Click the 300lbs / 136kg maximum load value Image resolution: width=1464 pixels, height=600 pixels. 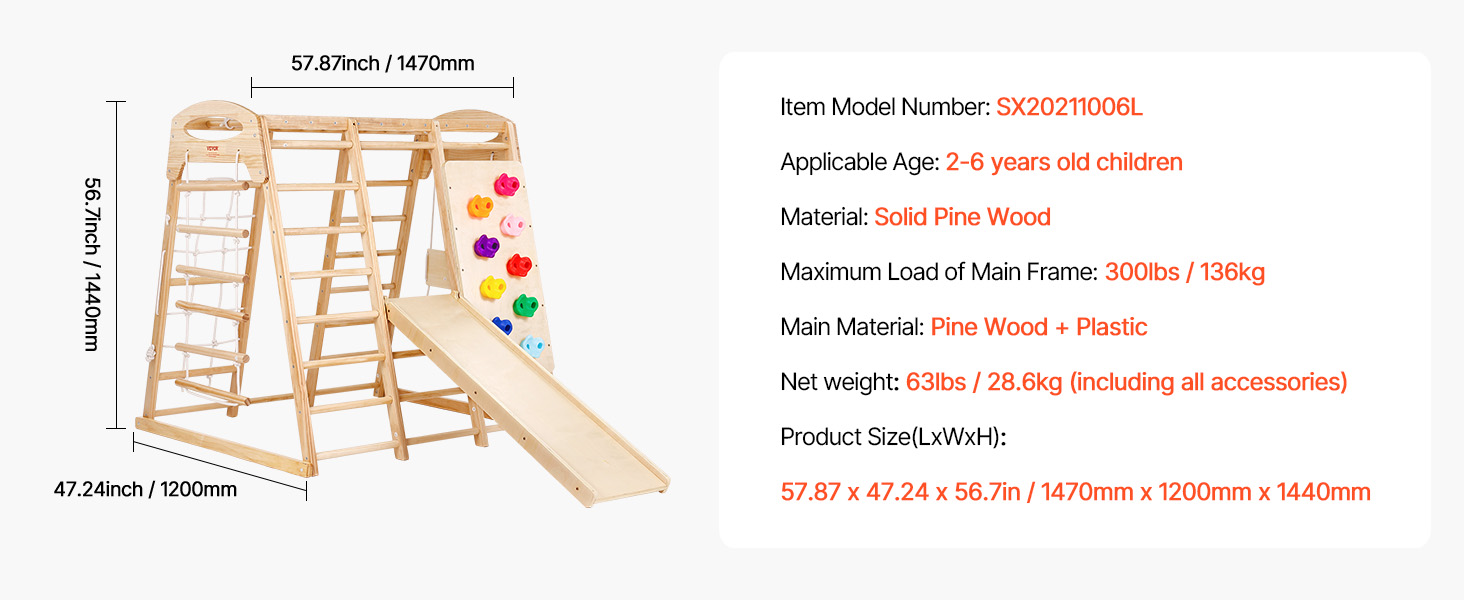coord(1185,272)
